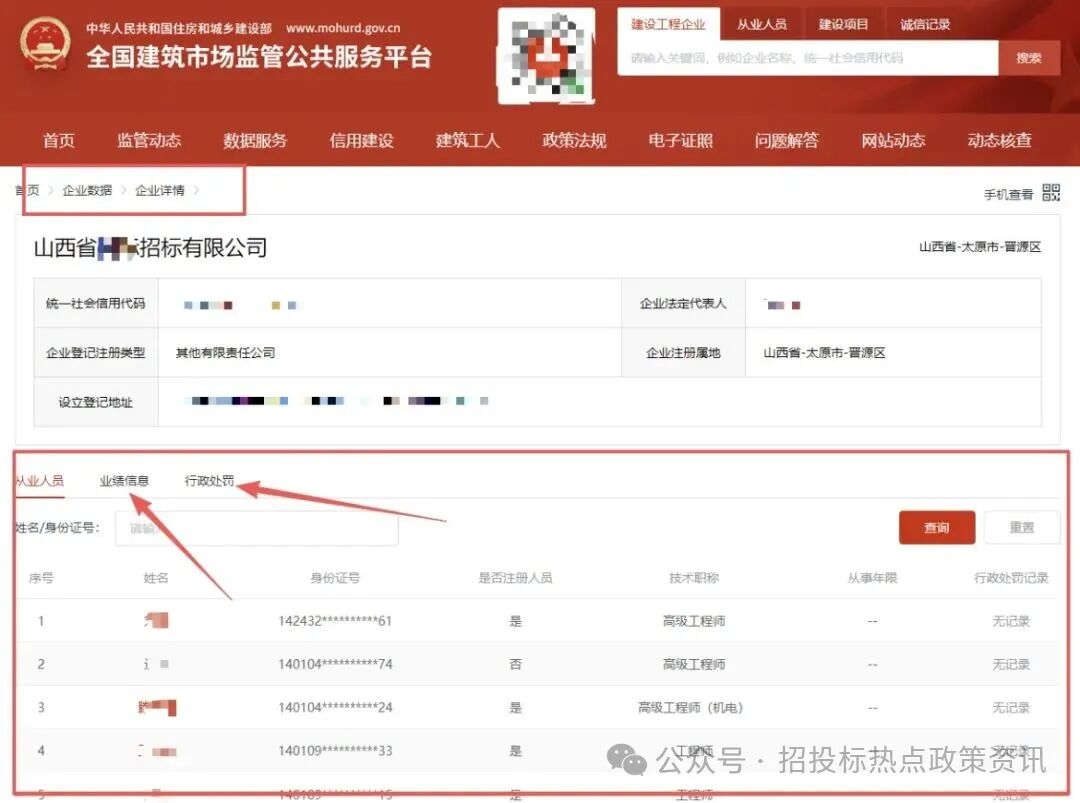The width and height of the screenshot is (1080, 803).
Task: Switch to the 行政处罚 tab
Action: point(209,481)
